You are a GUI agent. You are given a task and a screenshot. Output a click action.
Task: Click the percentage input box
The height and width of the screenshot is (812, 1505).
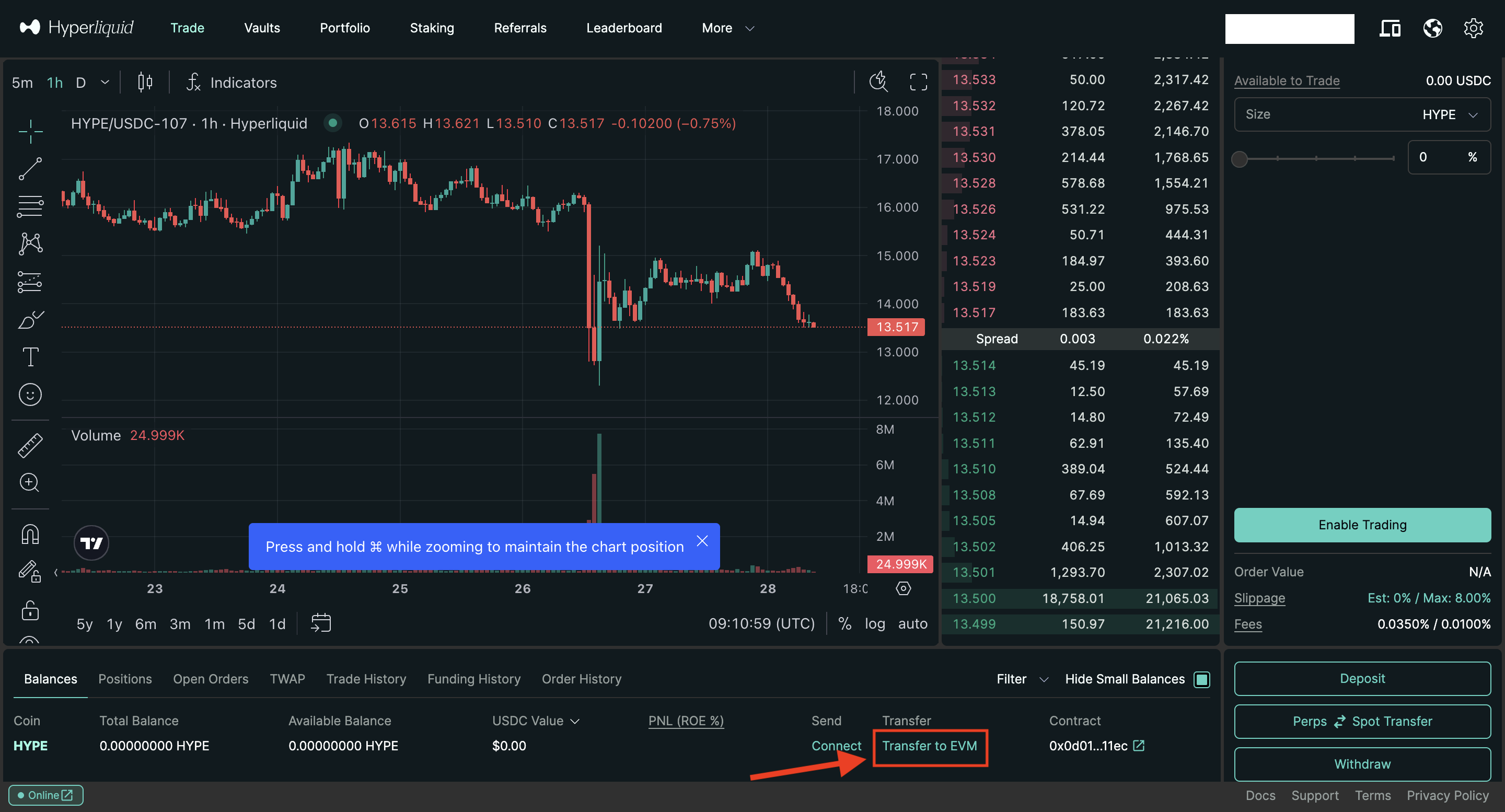(x=1449, y=157)
